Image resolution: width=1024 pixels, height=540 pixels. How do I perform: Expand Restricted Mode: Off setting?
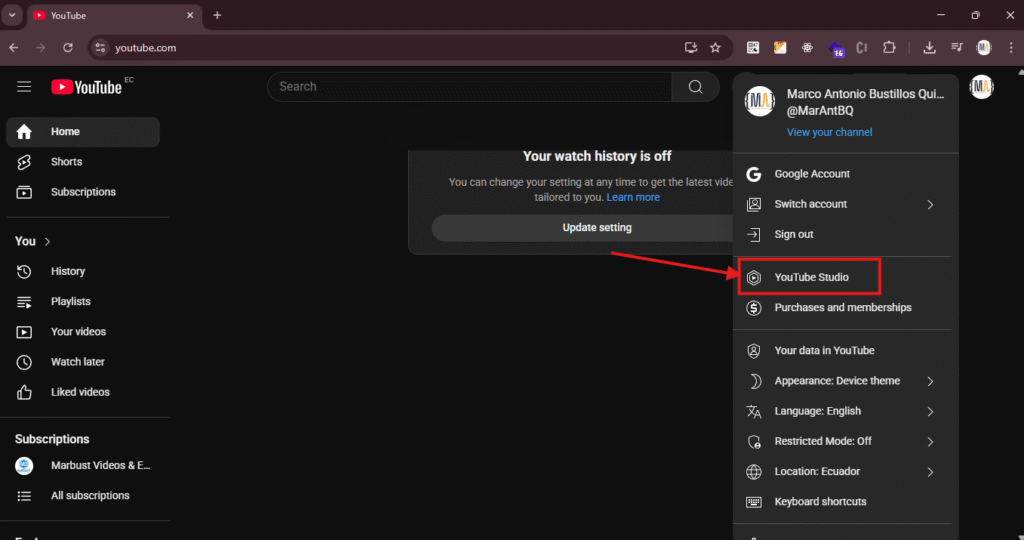click(842, 441)
